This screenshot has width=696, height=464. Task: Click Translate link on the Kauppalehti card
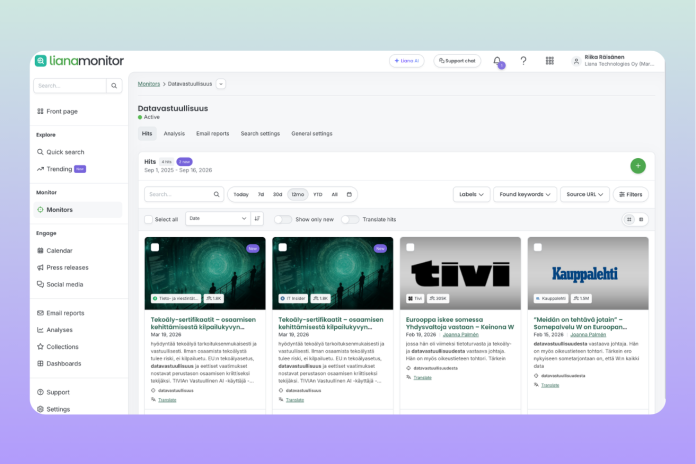[x=550, y=385]
